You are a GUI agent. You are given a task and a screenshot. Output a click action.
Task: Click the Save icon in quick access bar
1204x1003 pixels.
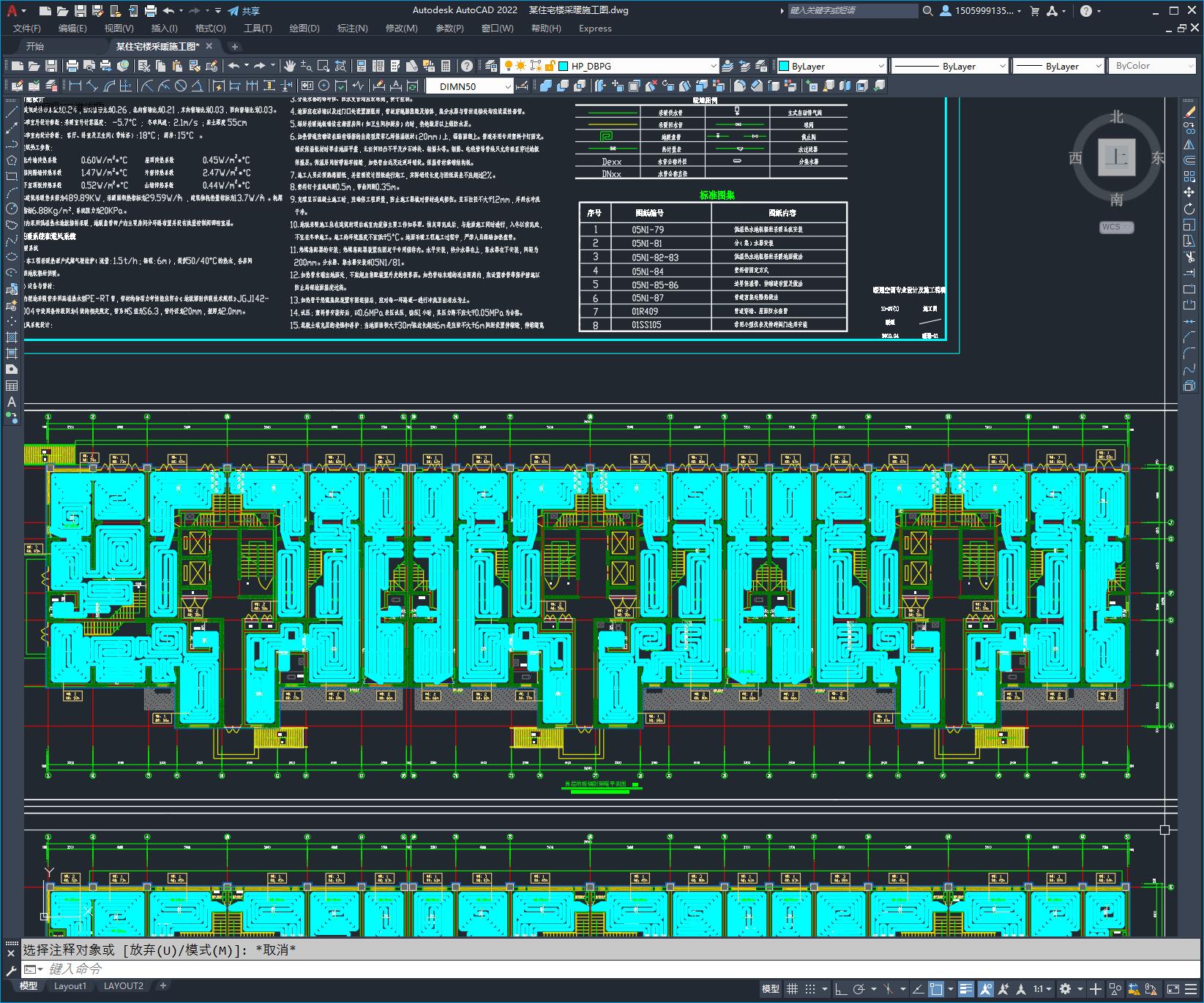pos(81,11)
